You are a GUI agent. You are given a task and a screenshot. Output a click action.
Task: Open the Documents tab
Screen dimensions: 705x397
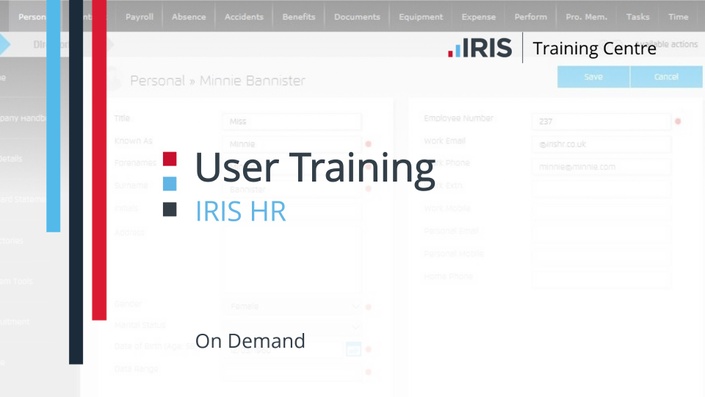point(357,17)
